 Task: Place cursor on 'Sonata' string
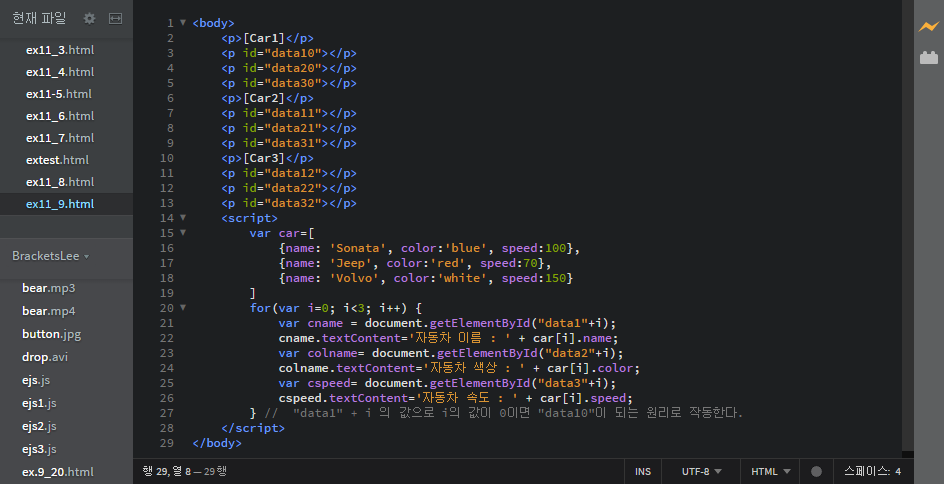pyautogui.click(x=358, y=248)
